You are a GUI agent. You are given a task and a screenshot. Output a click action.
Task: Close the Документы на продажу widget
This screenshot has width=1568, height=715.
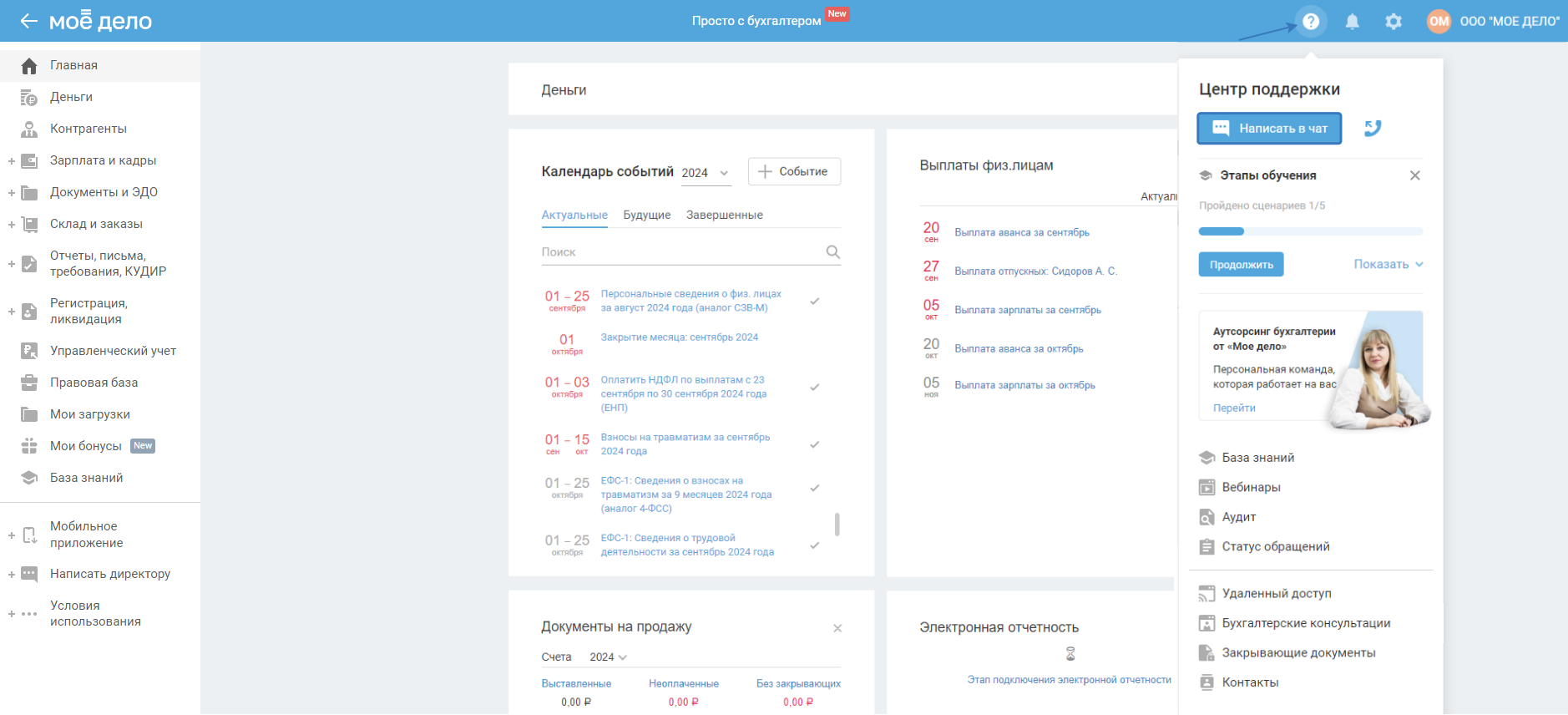click(837, 628)
